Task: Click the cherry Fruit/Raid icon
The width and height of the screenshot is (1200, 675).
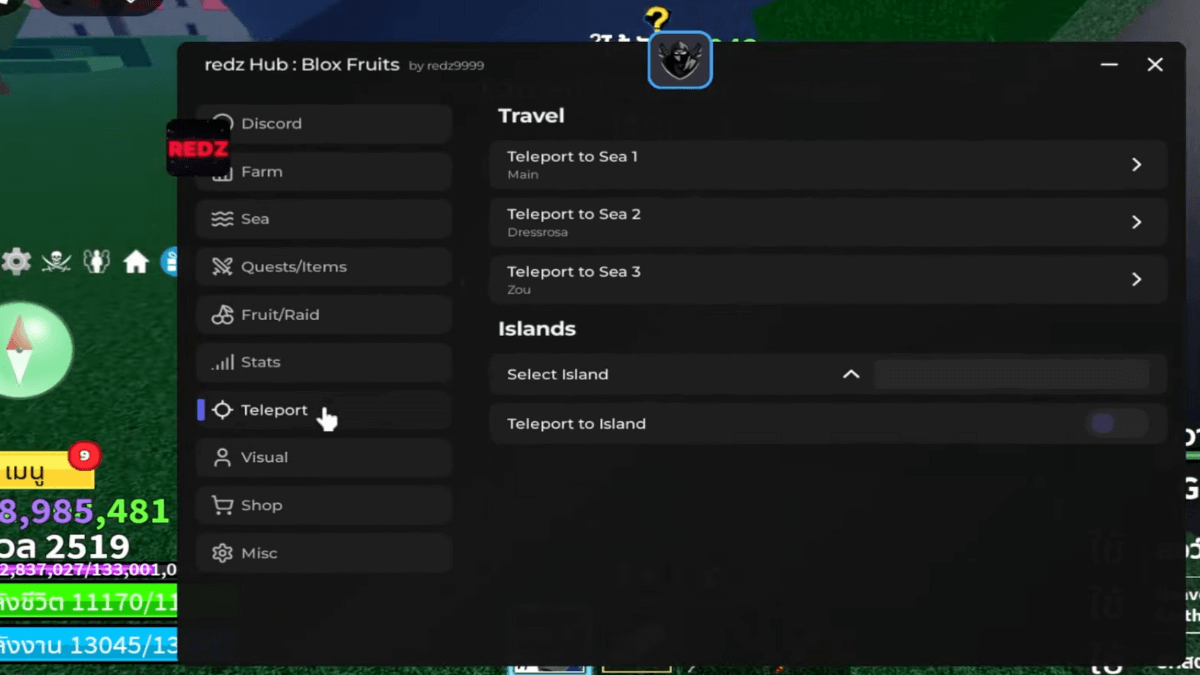Action: (222, 315)
